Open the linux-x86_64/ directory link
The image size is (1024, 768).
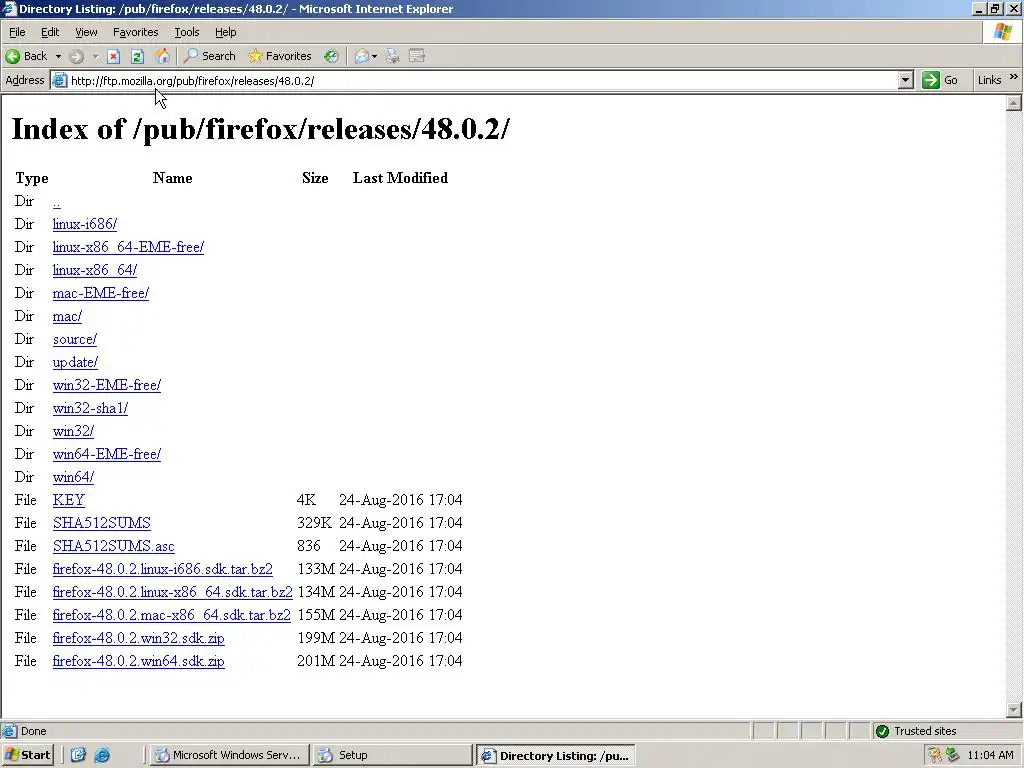click(x=95, y=270)
